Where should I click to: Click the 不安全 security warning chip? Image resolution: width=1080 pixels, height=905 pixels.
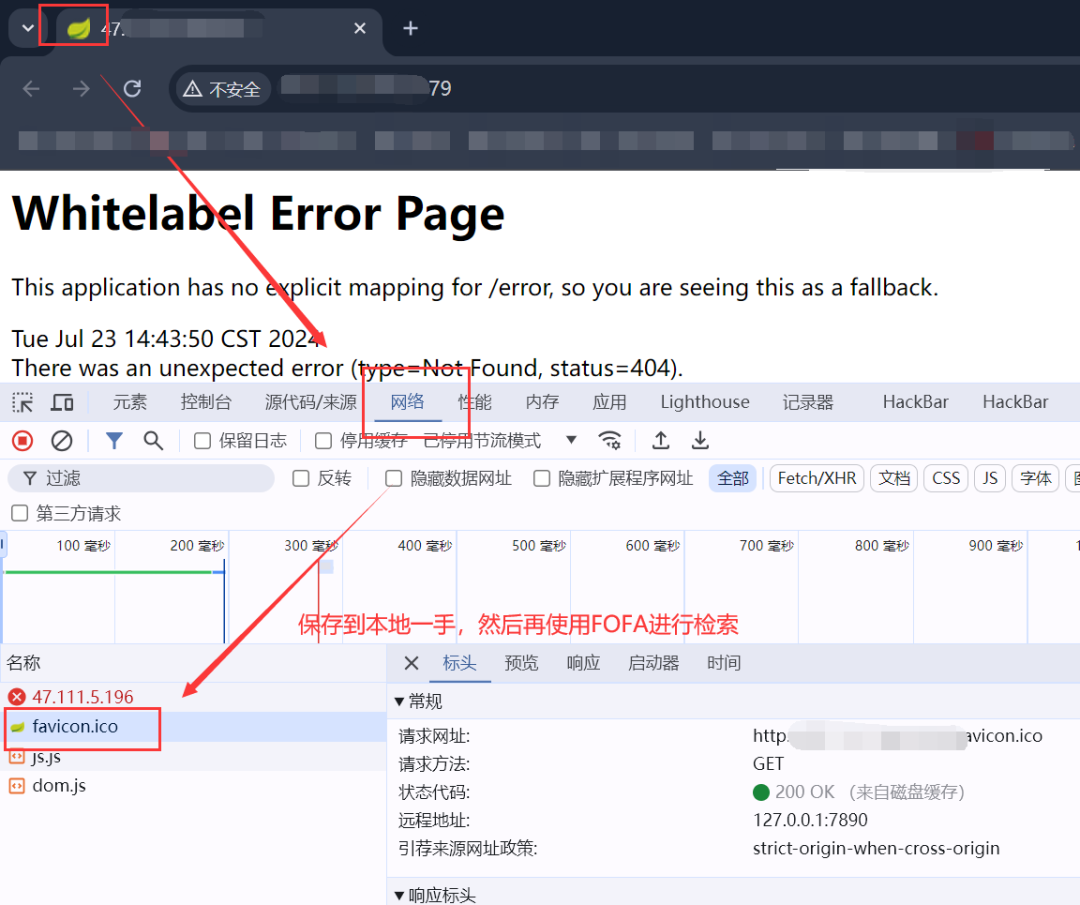point(222,90)
